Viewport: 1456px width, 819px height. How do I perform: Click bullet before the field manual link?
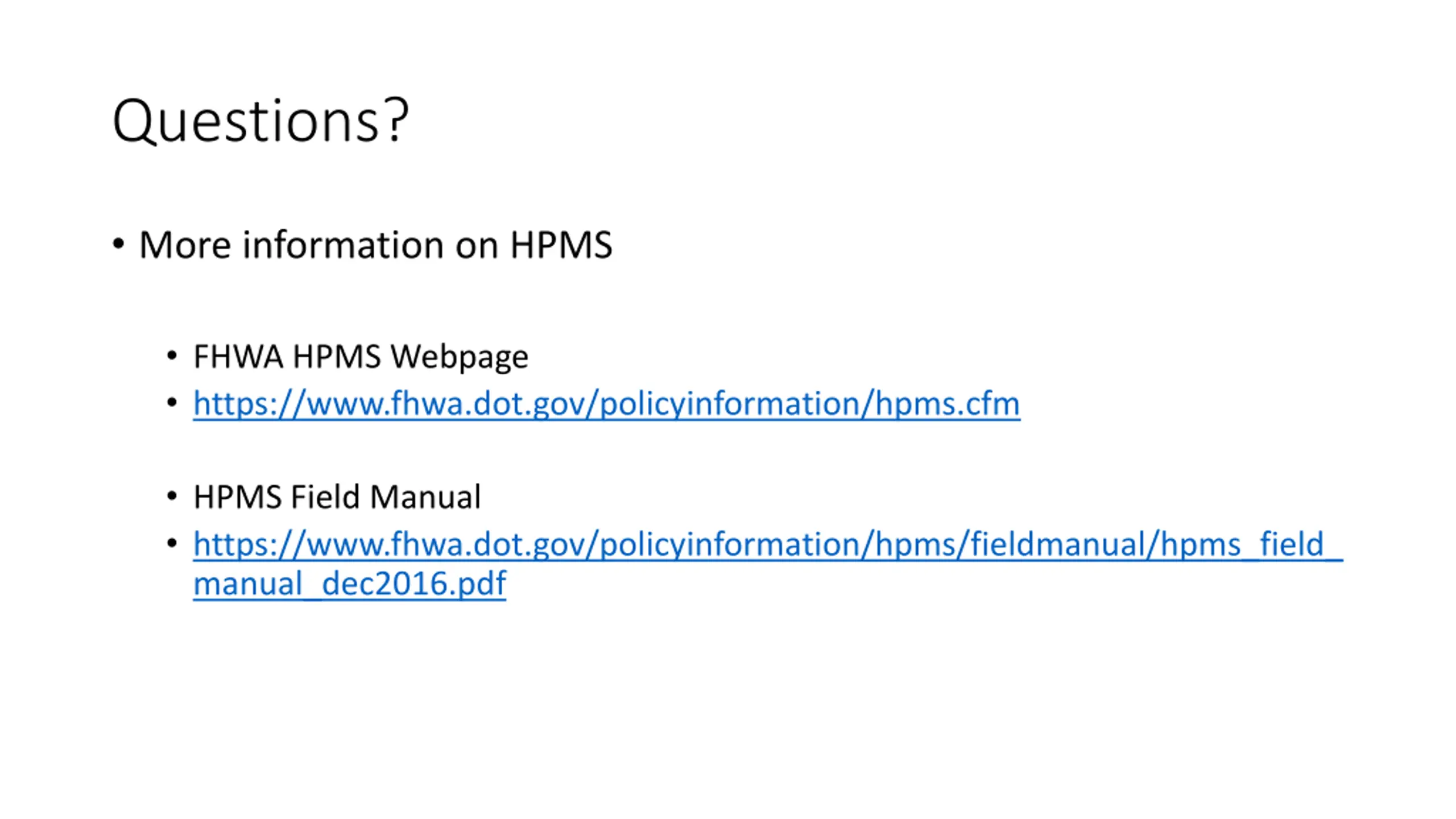[x=172, y=544]
